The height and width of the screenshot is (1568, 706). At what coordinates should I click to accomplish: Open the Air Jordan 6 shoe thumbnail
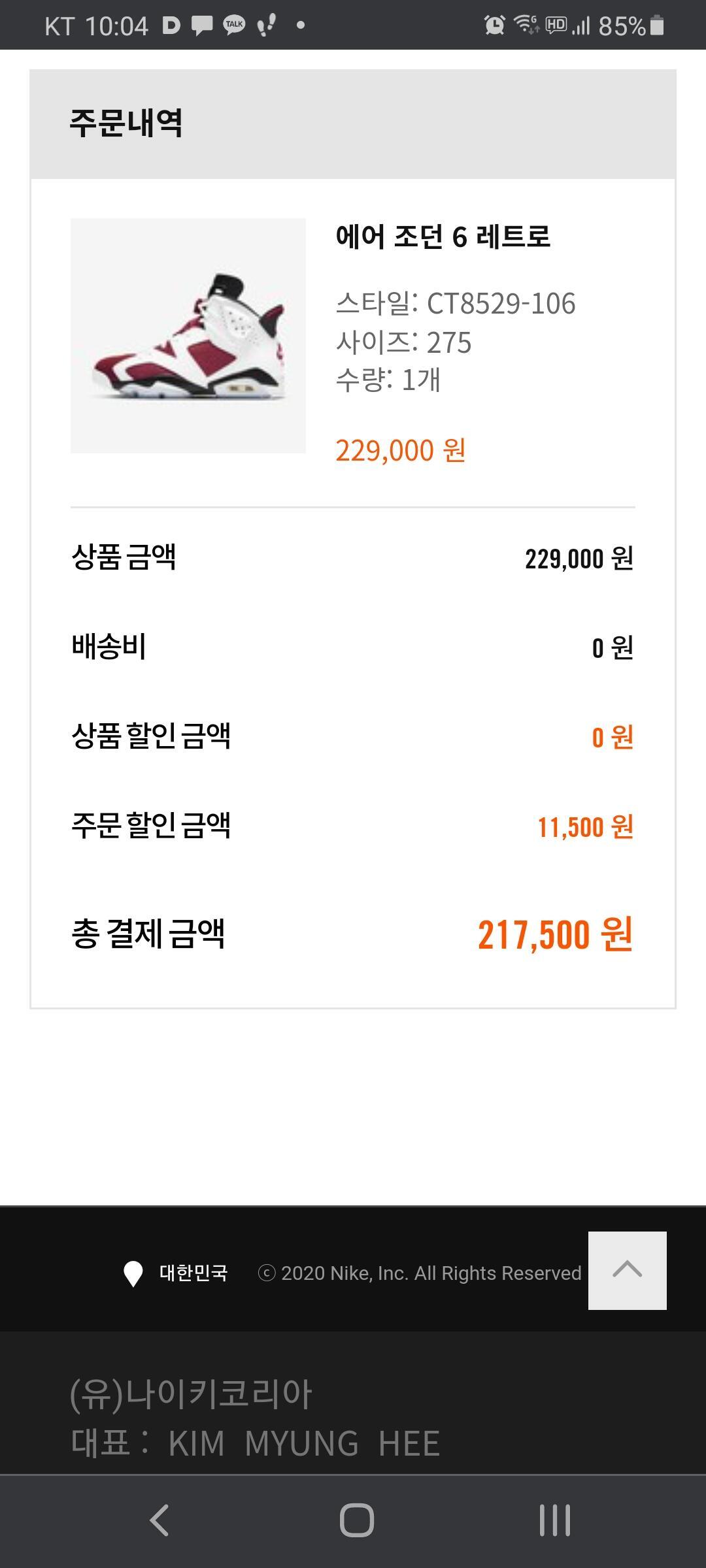188,336
